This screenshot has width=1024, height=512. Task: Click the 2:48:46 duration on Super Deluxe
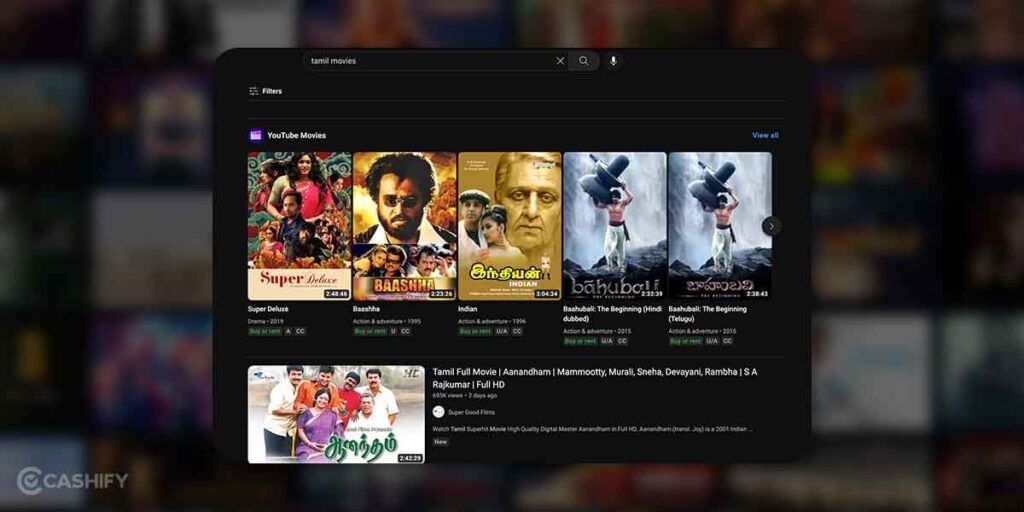[336, 294]
